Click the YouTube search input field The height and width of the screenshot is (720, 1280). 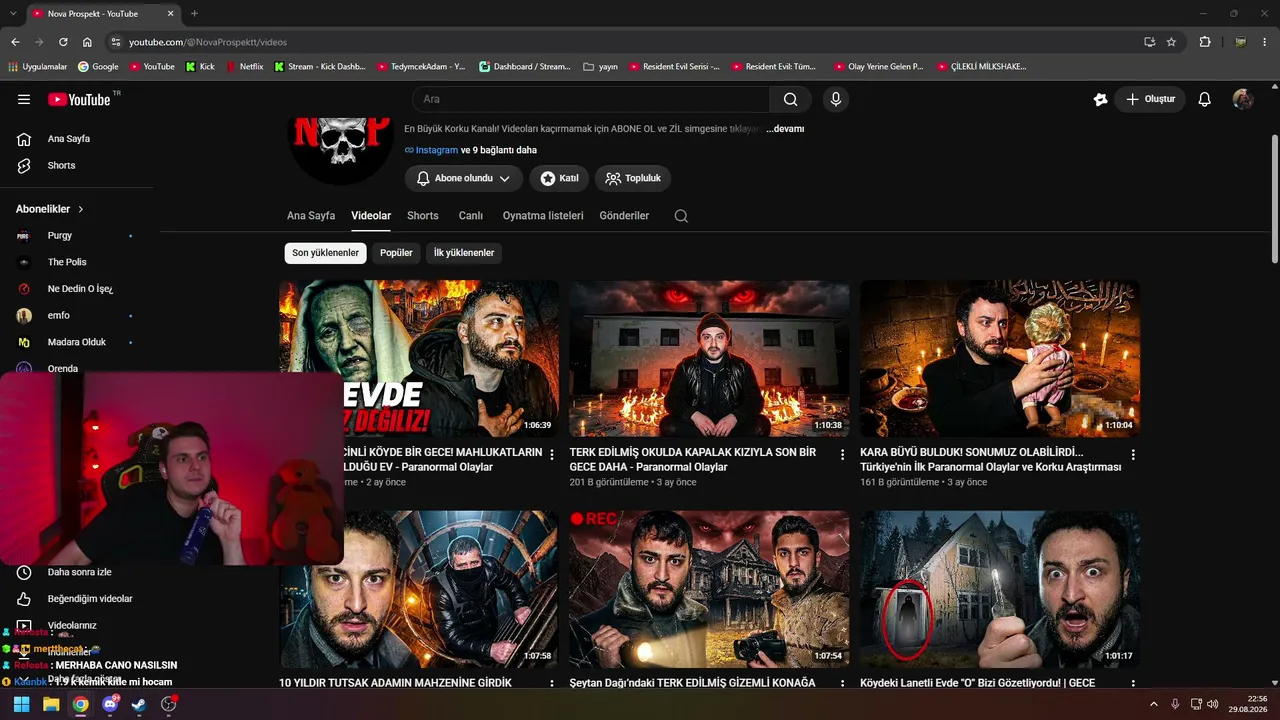pos(591,99)
